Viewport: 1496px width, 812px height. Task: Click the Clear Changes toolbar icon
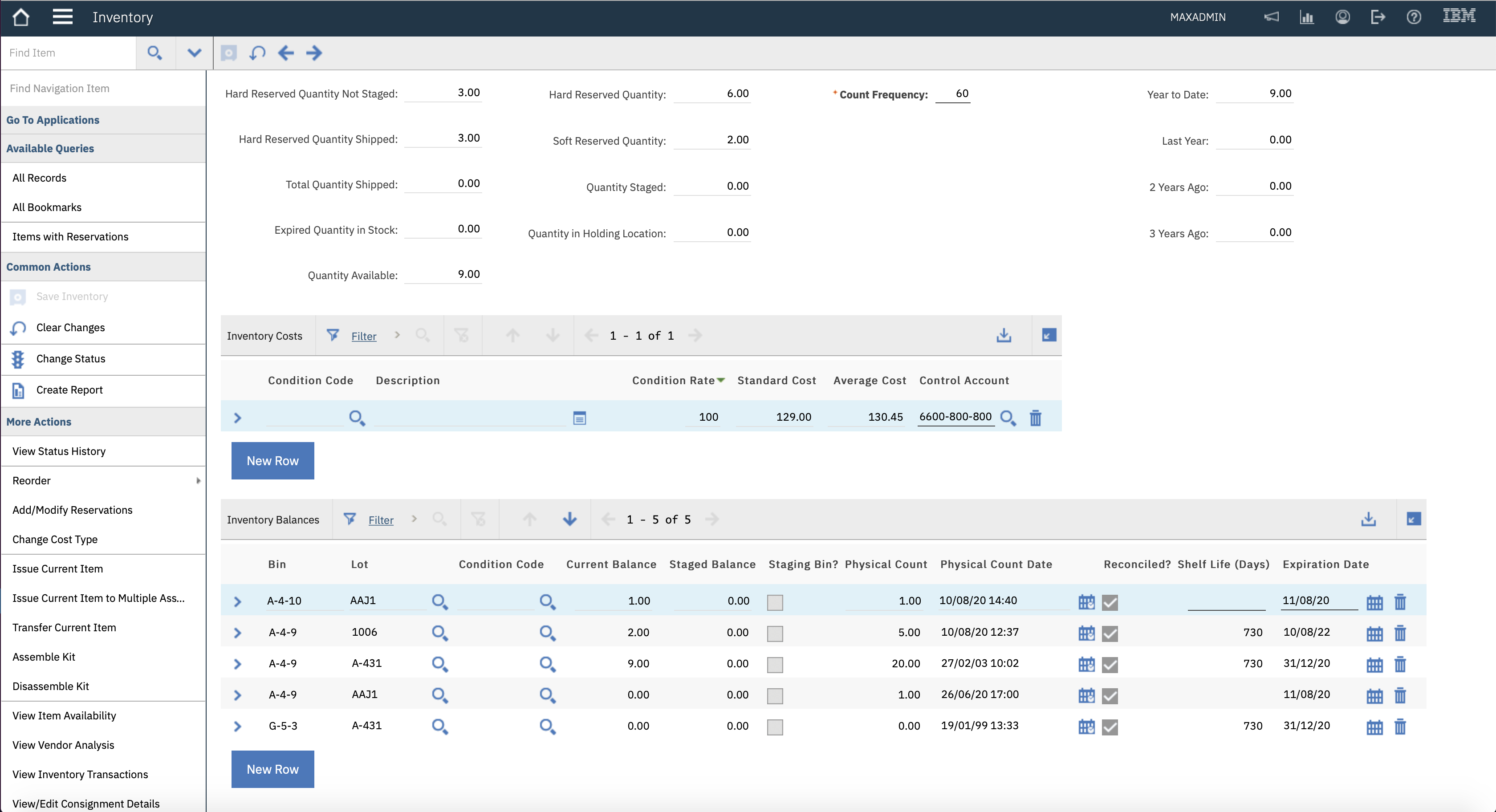(257, 53)
